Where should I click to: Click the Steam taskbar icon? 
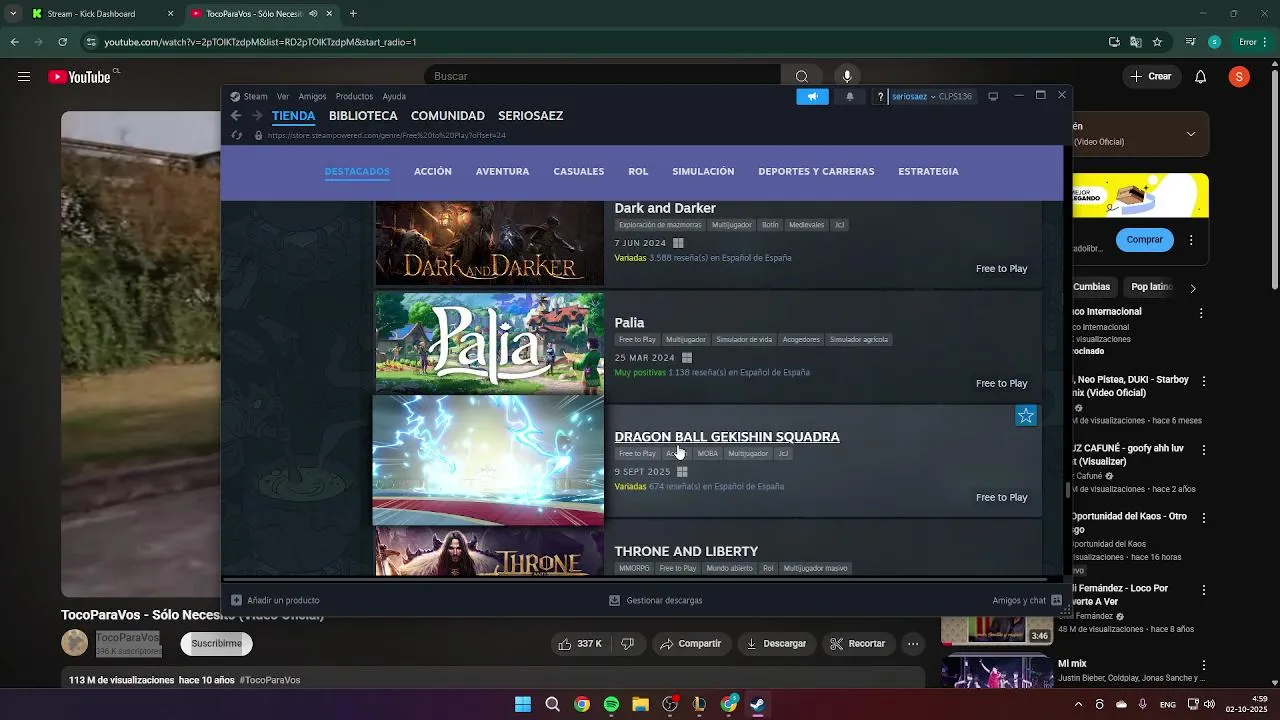758,704
